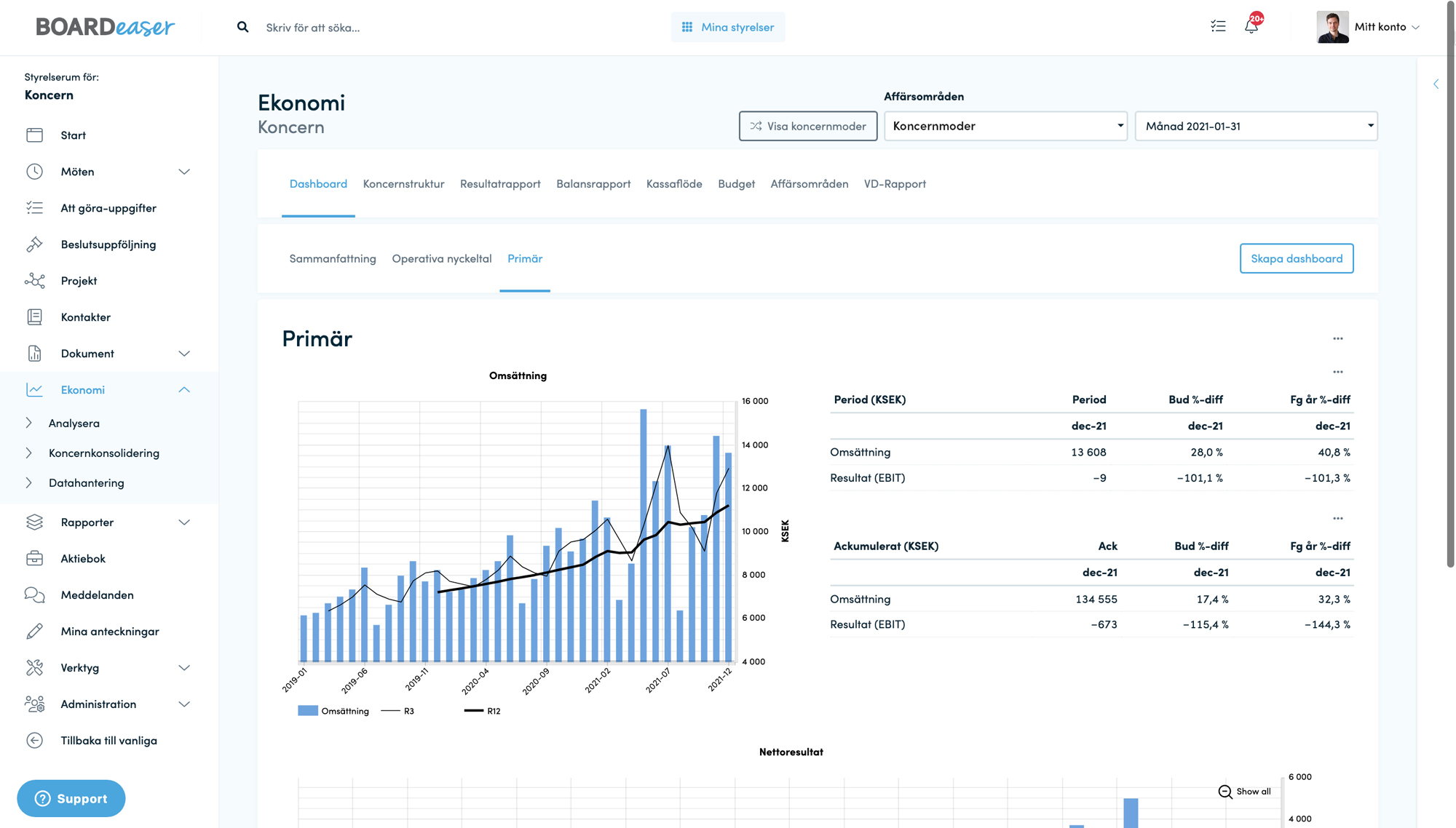Screen dimensions: 1456x828
Task: Click the Mina anteckningar pencil icon
Action: [x=34, y=632]
